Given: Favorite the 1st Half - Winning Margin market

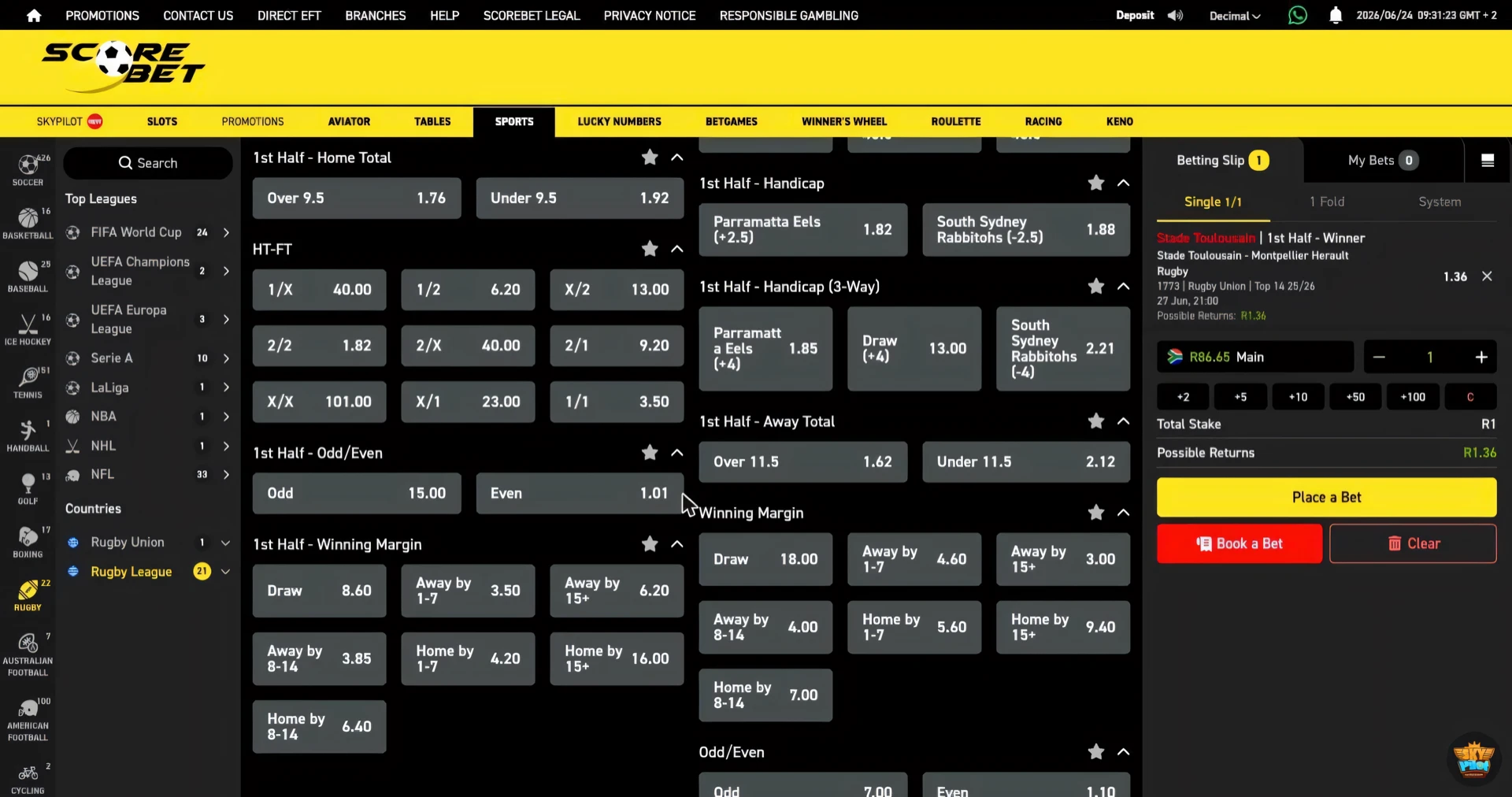Looking at the screenshot, I should point(650,544).
